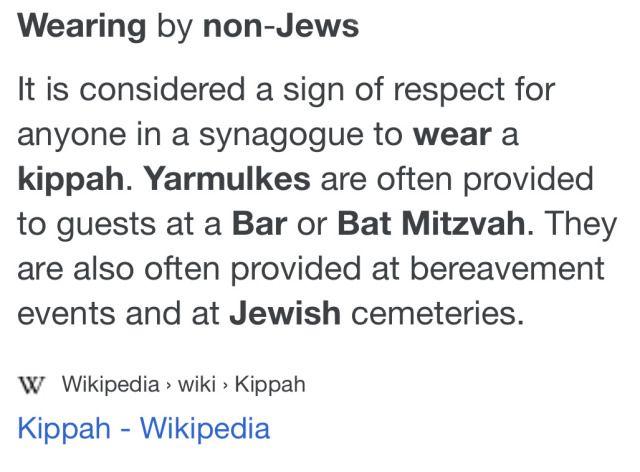Click the 'Wikipedia' breadcrumb text

pos(110,384)
